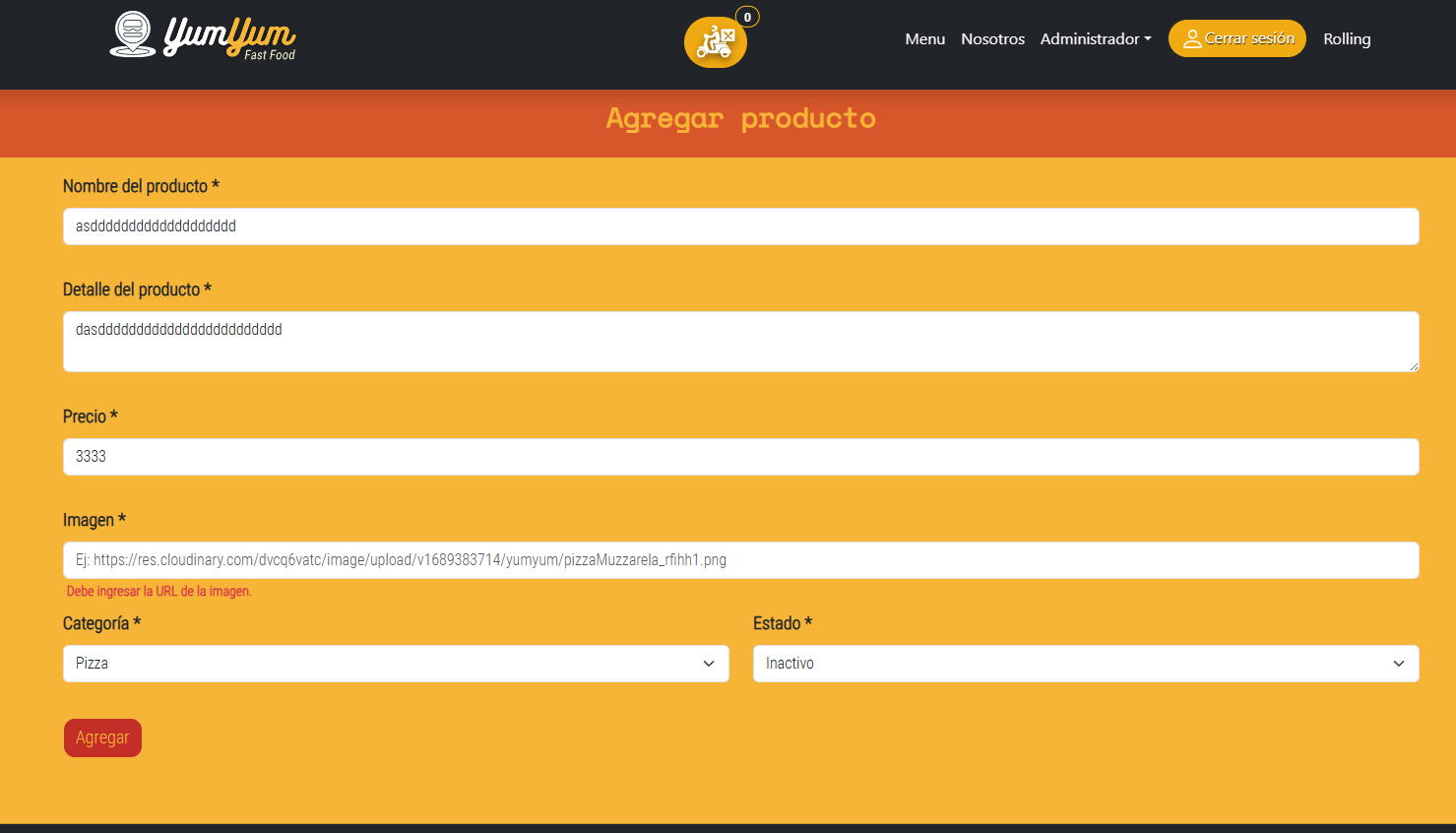
Task: Click the Agregar producto page heading
Action: pos(739,118)
